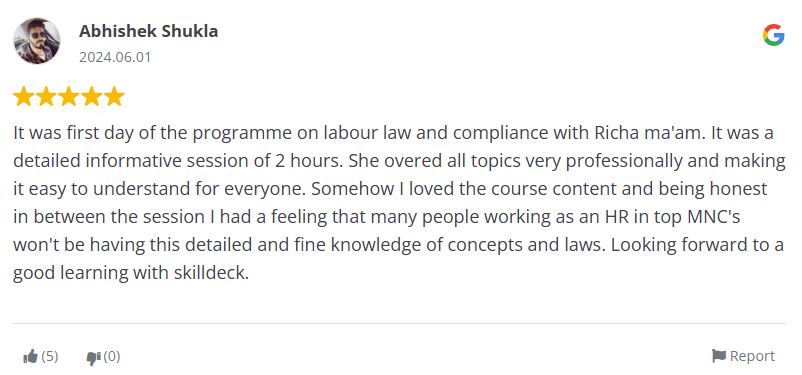Click the horizontal divider under the review

[x=399, y=323]
